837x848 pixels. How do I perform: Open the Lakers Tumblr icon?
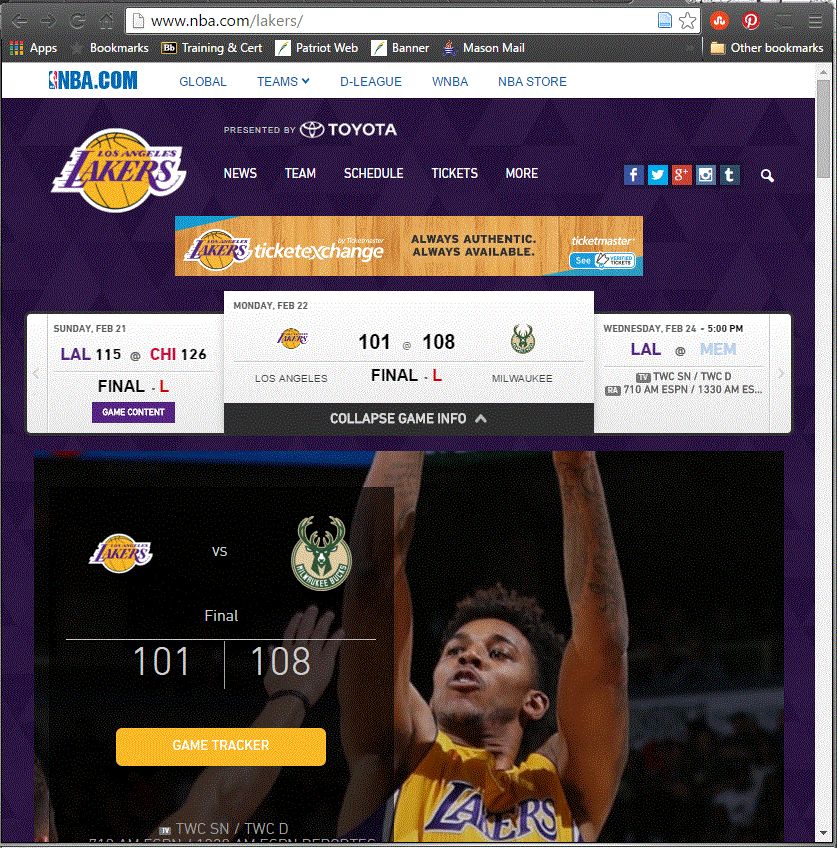(729, 175)
